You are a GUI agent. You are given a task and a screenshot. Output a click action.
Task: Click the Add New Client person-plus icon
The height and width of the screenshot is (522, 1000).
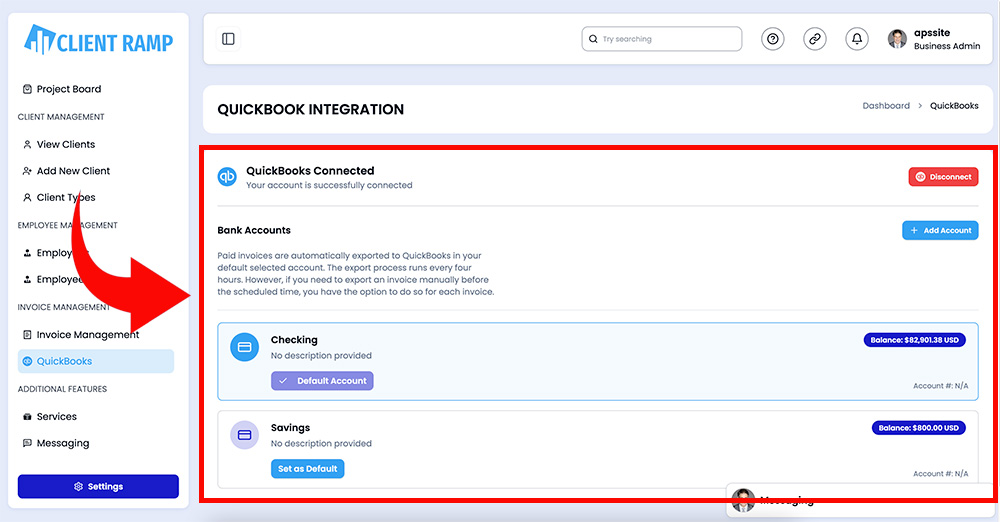click(x=27, y=171)
